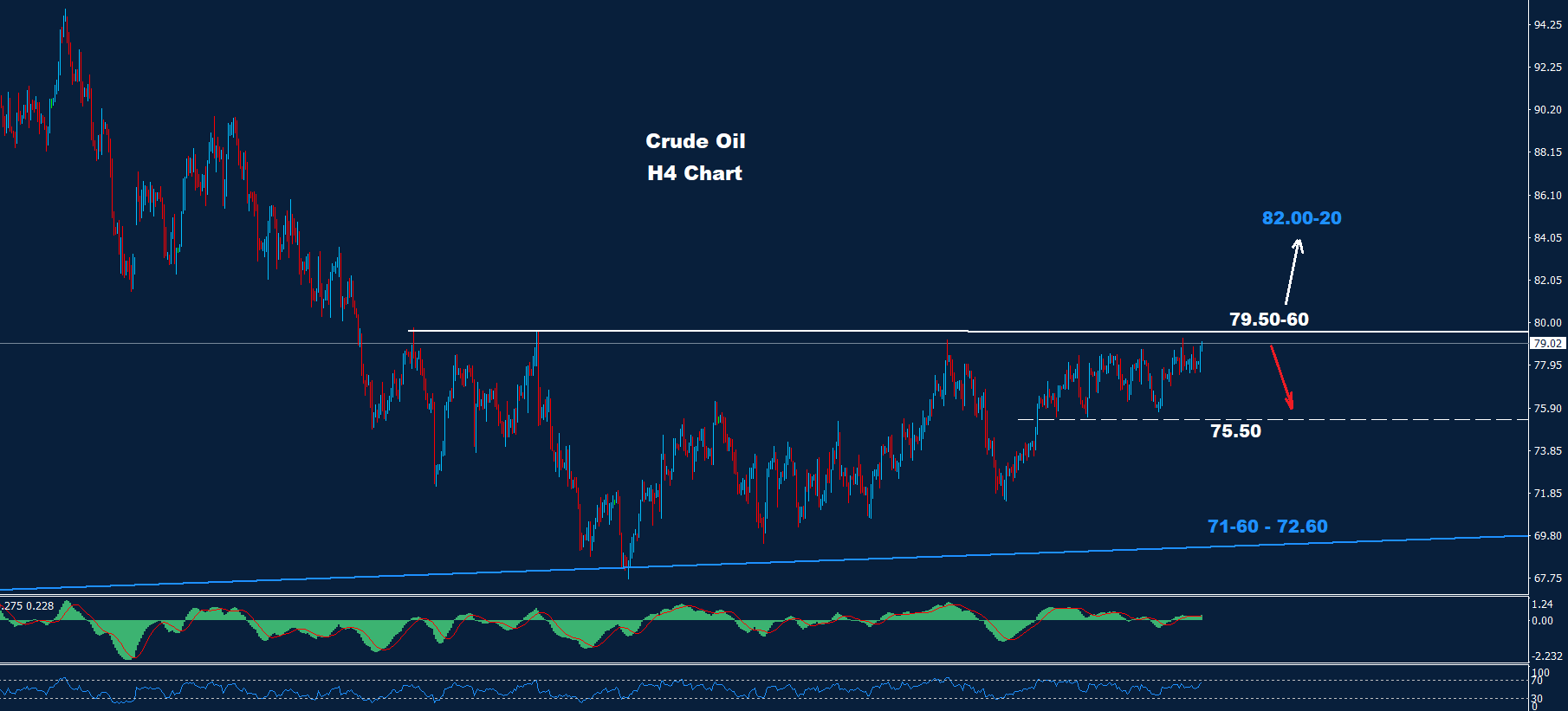Click the blue 82.00-20 target label
Image resolution: width=1568 pixels, height=711 pixels.
pos(1301,218)
